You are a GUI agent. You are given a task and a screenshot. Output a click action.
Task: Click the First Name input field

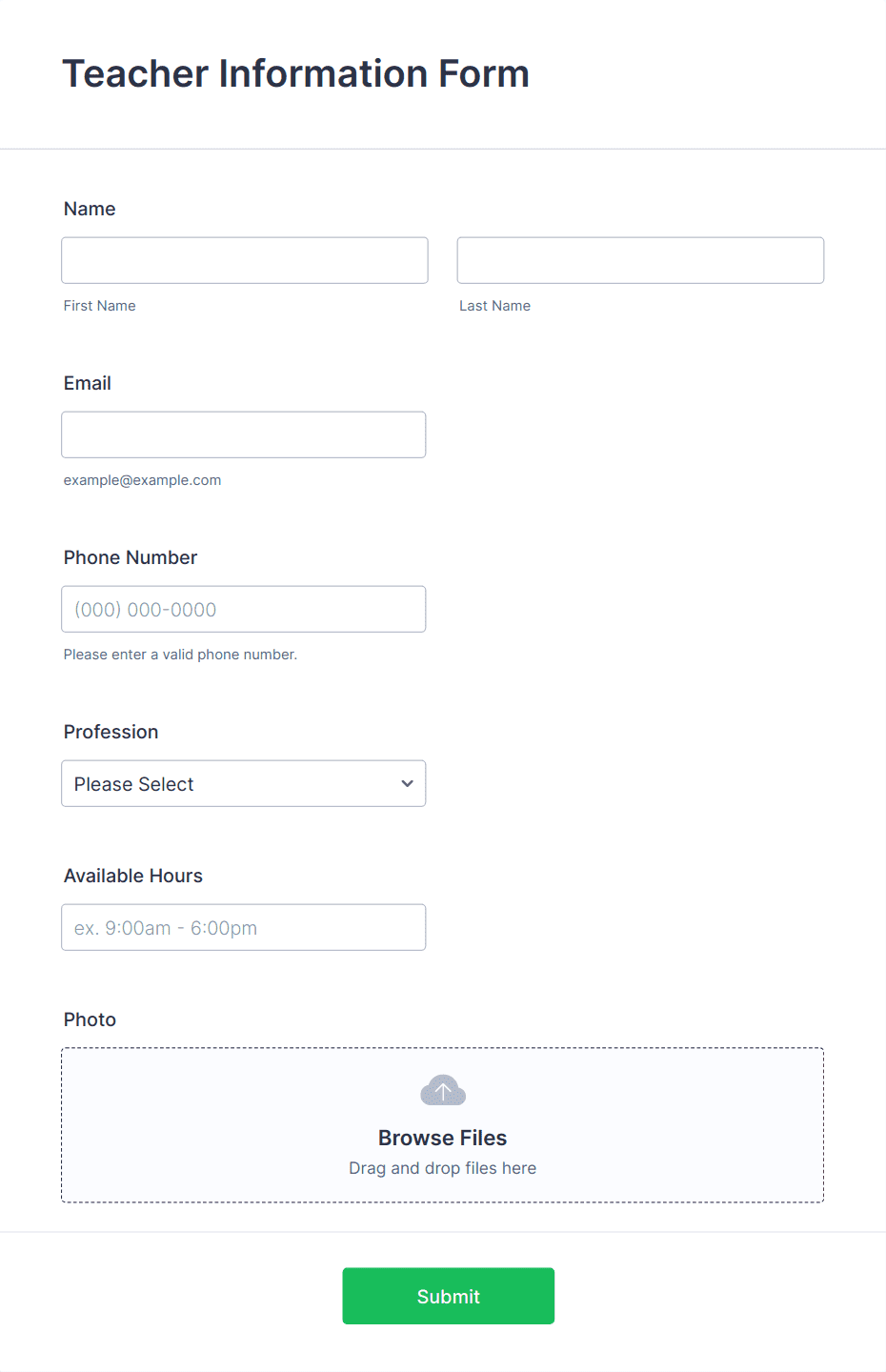[245, 260]
